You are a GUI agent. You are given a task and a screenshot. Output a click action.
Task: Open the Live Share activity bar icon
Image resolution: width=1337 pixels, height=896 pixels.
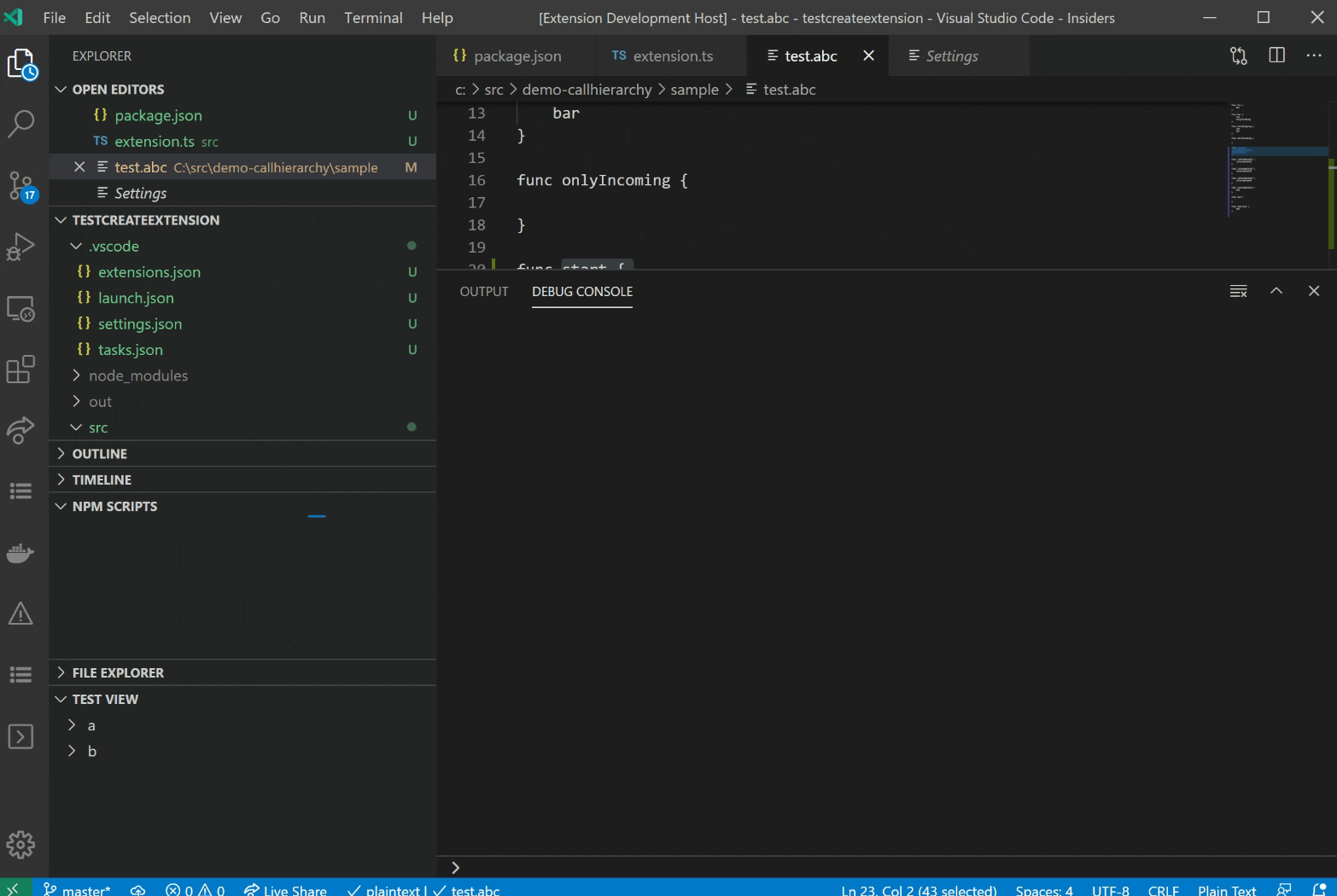click(20, 430)
